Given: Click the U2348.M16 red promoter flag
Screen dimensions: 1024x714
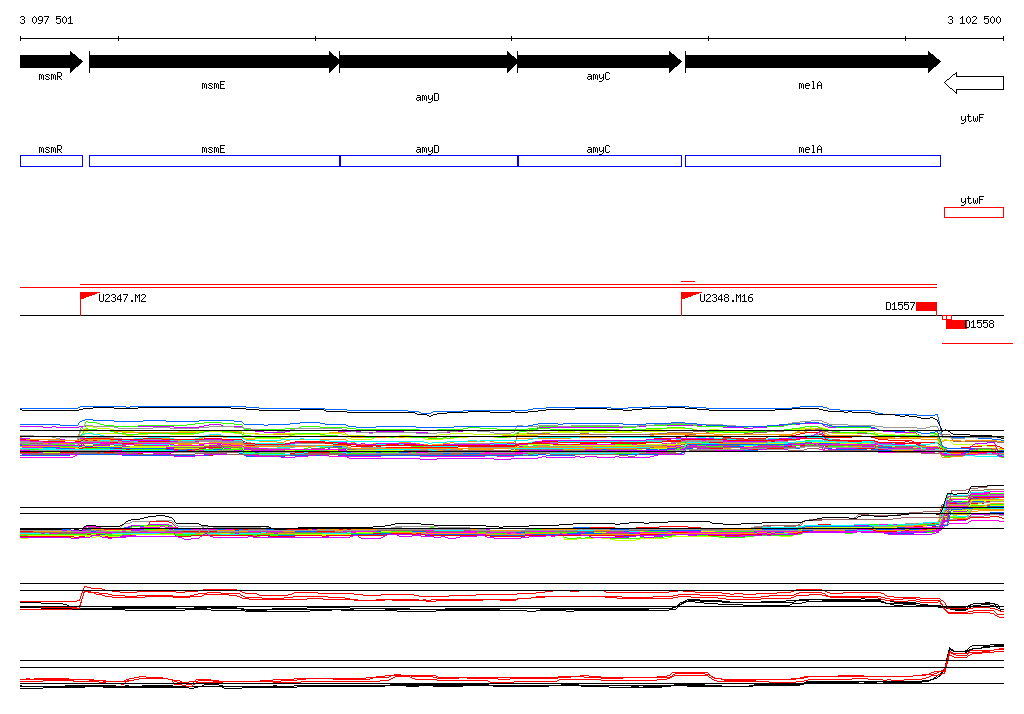Looking at the screenshot, I should point(690,298).
